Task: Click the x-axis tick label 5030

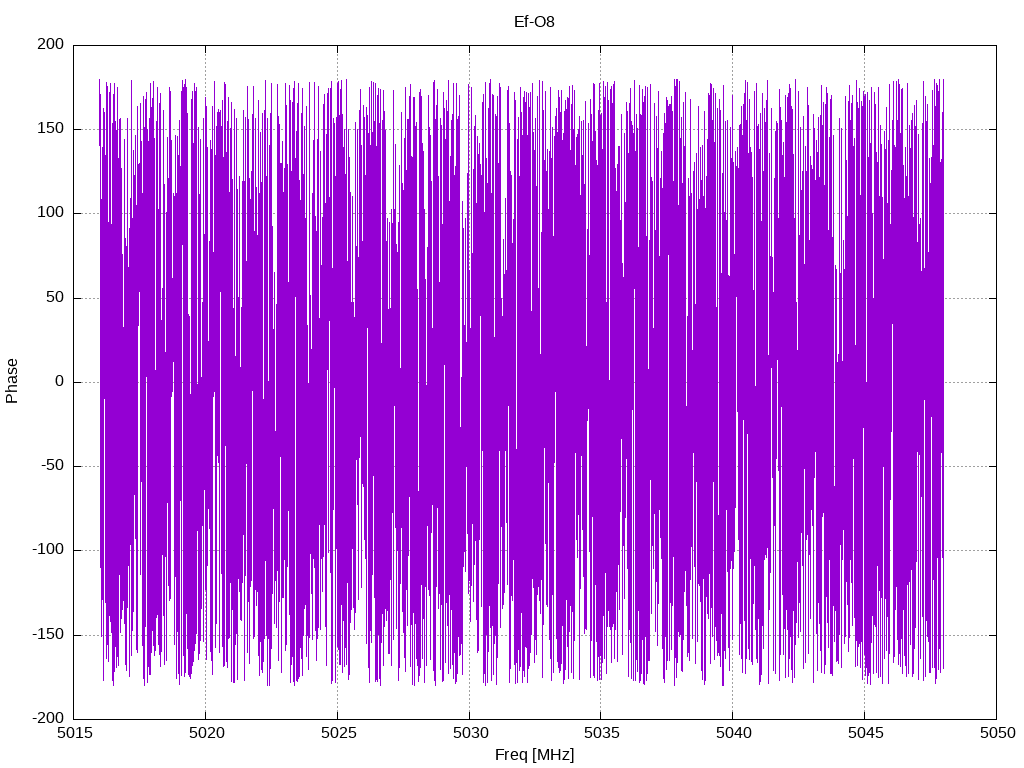Action: tap(470, 733)
